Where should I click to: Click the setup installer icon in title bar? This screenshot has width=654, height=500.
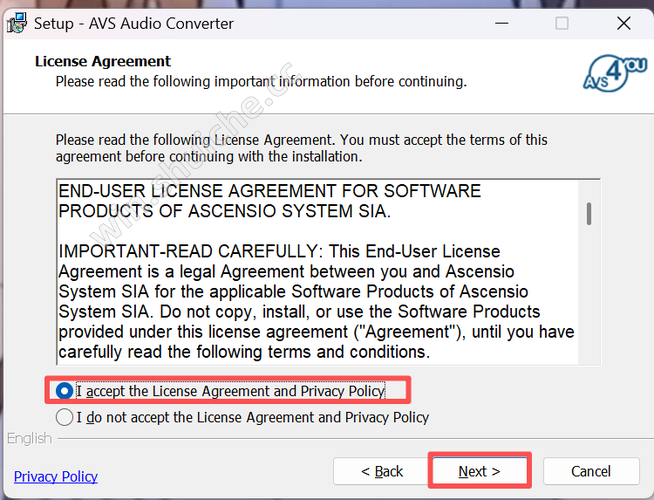16,22
